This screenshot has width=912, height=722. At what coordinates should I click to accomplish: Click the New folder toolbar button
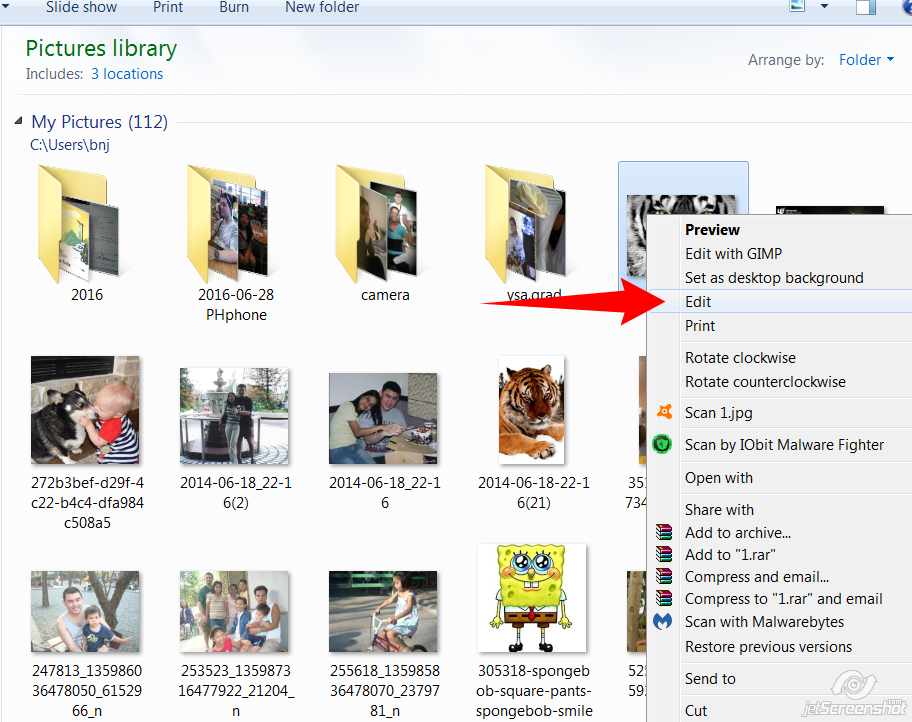pos(322,7)
